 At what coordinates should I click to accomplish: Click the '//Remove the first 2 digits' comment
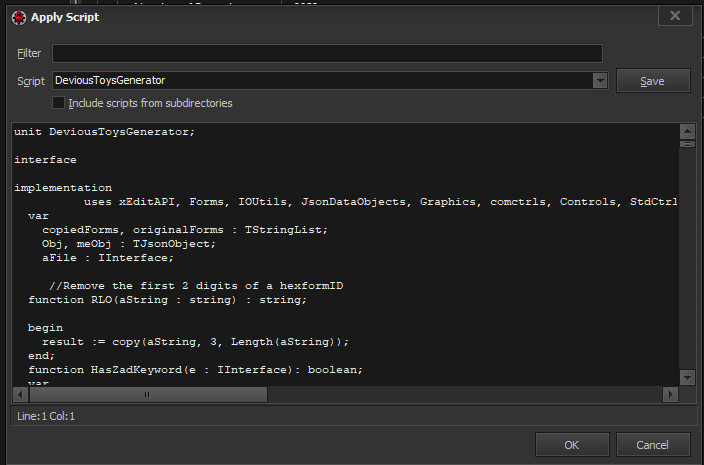point(196,286)
